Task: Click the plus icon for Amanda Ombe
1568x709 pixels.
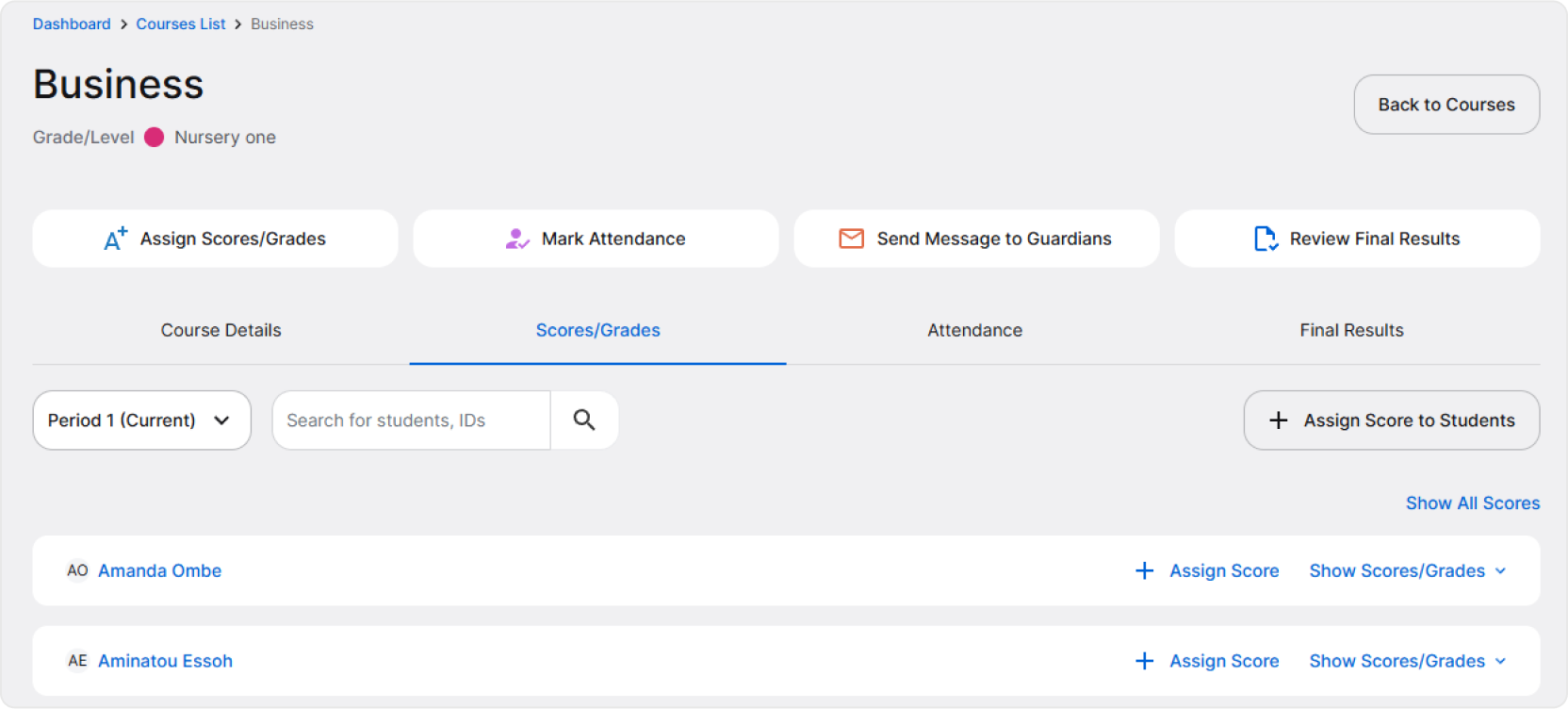Action: (x=1144, y=571)
